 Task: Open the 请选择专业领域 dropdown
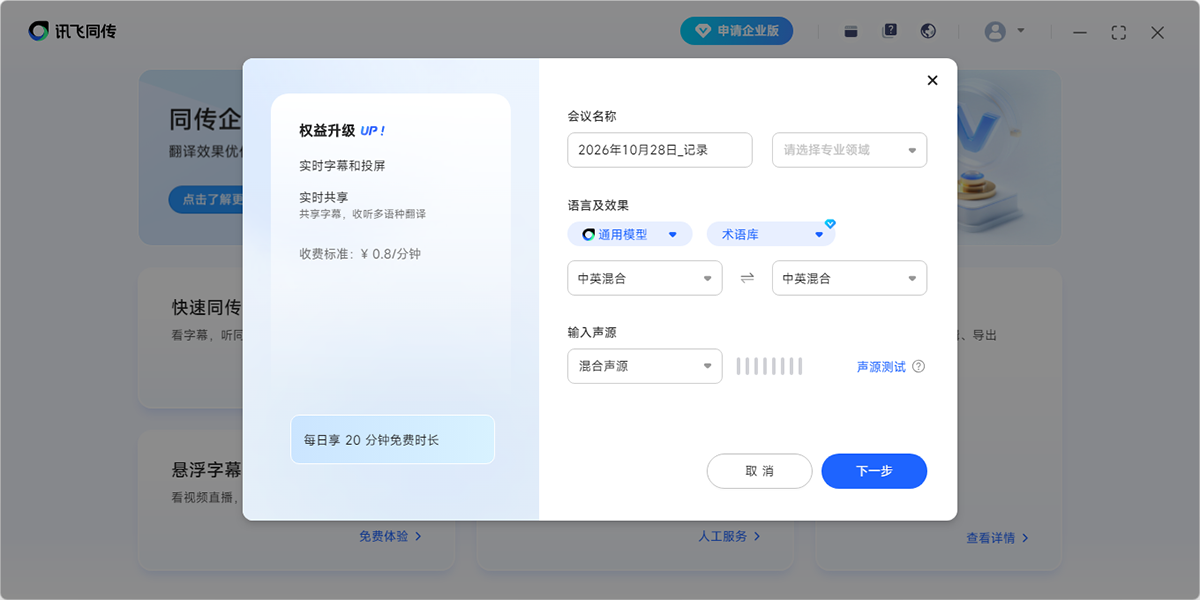(x=849, y=150)
